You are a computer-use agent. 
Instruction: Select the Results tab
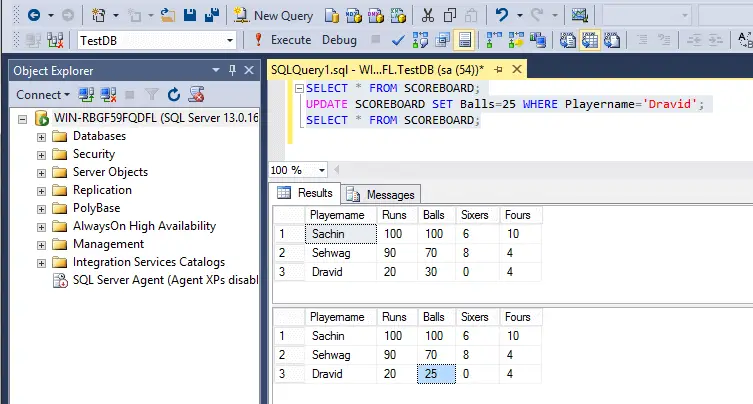point(305,193)
